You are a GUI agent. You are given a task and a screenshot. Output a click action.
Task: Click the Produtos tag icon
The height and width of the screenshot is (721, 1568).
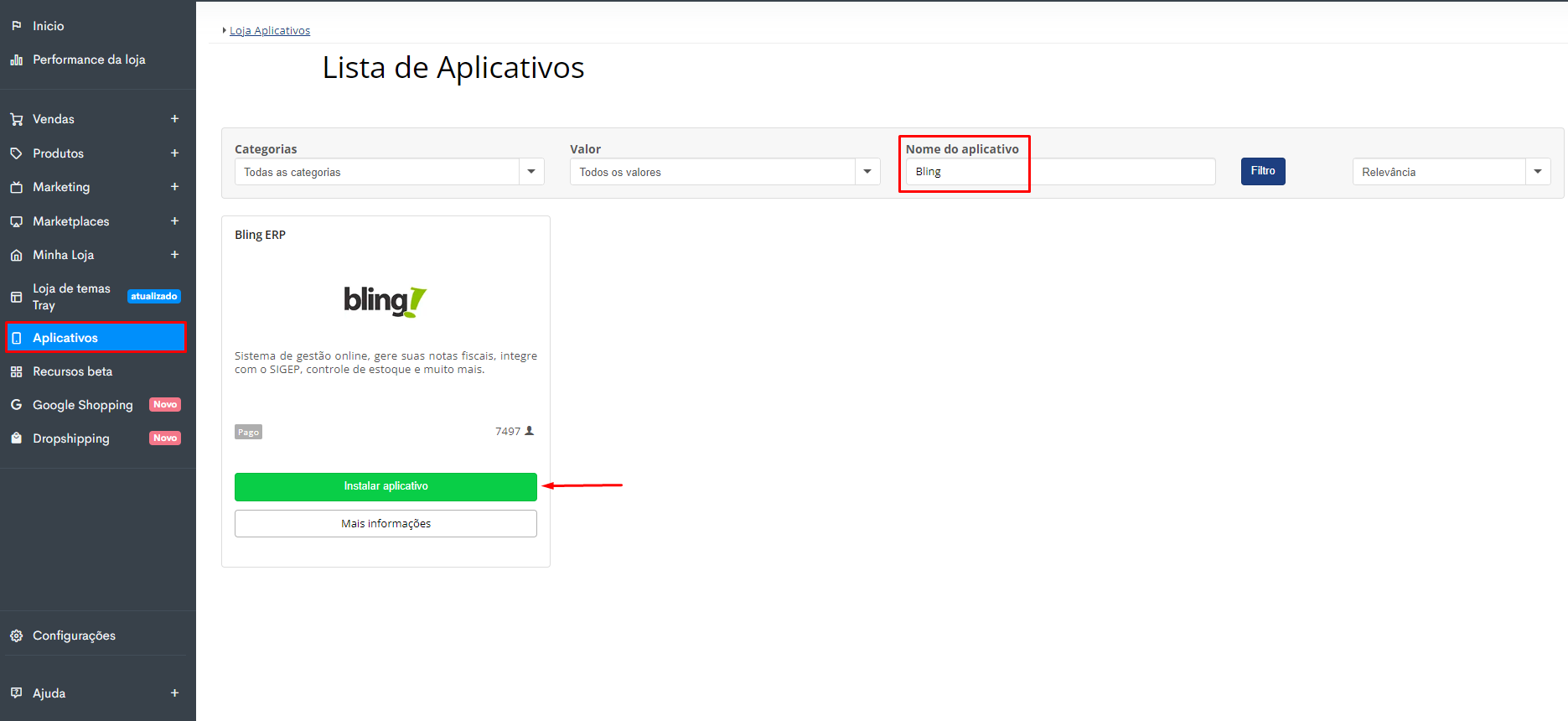coord(16,153)
